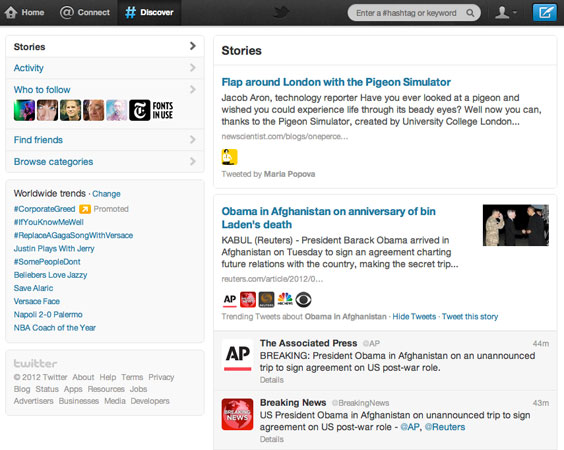The height and width of the screenshot is (450, 564).
Task: Select Browse categories in the sidebar
Action: click(105, 162)
